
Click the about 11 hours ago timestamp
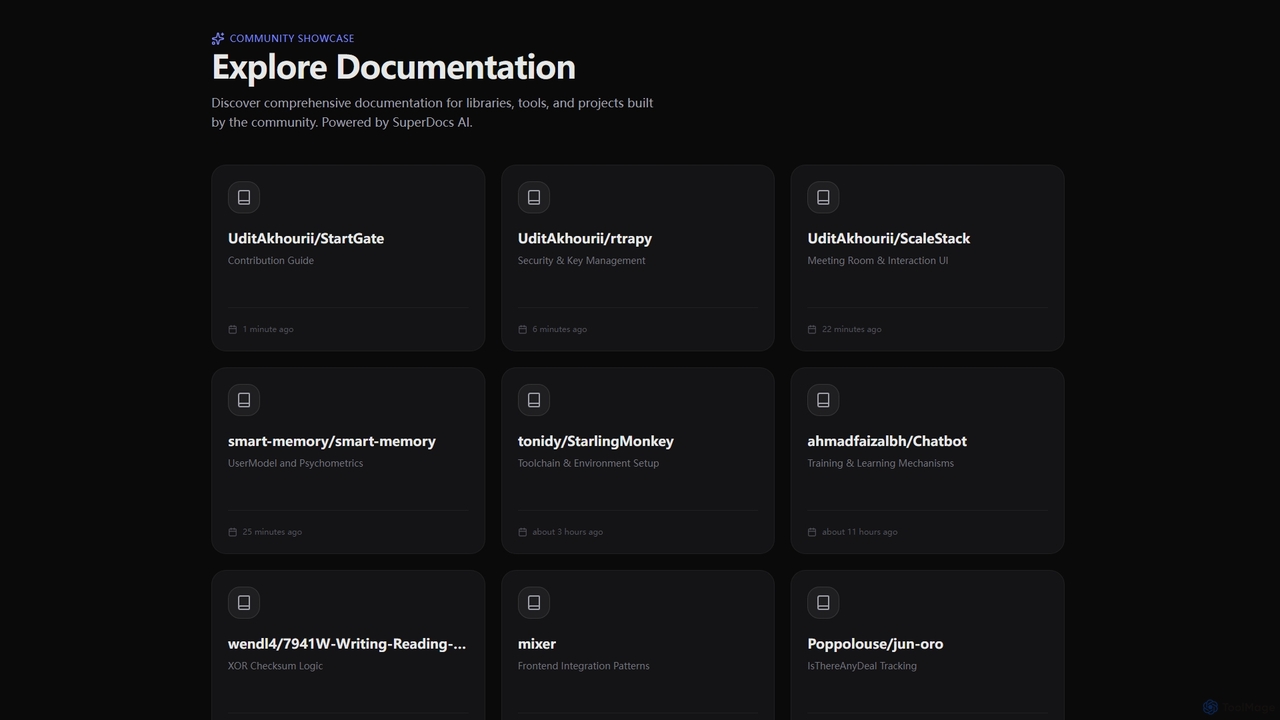click(x=860, y=532)
